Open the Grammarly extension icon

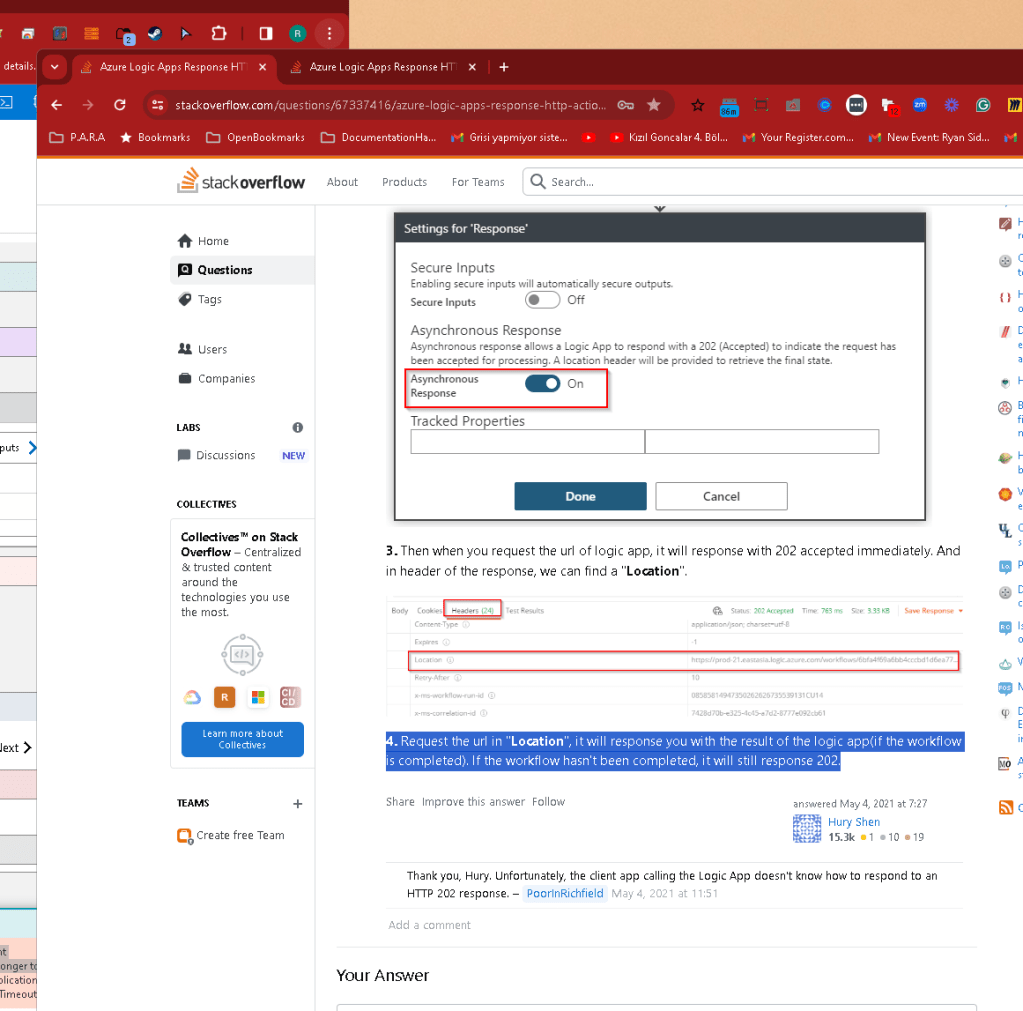983,105
